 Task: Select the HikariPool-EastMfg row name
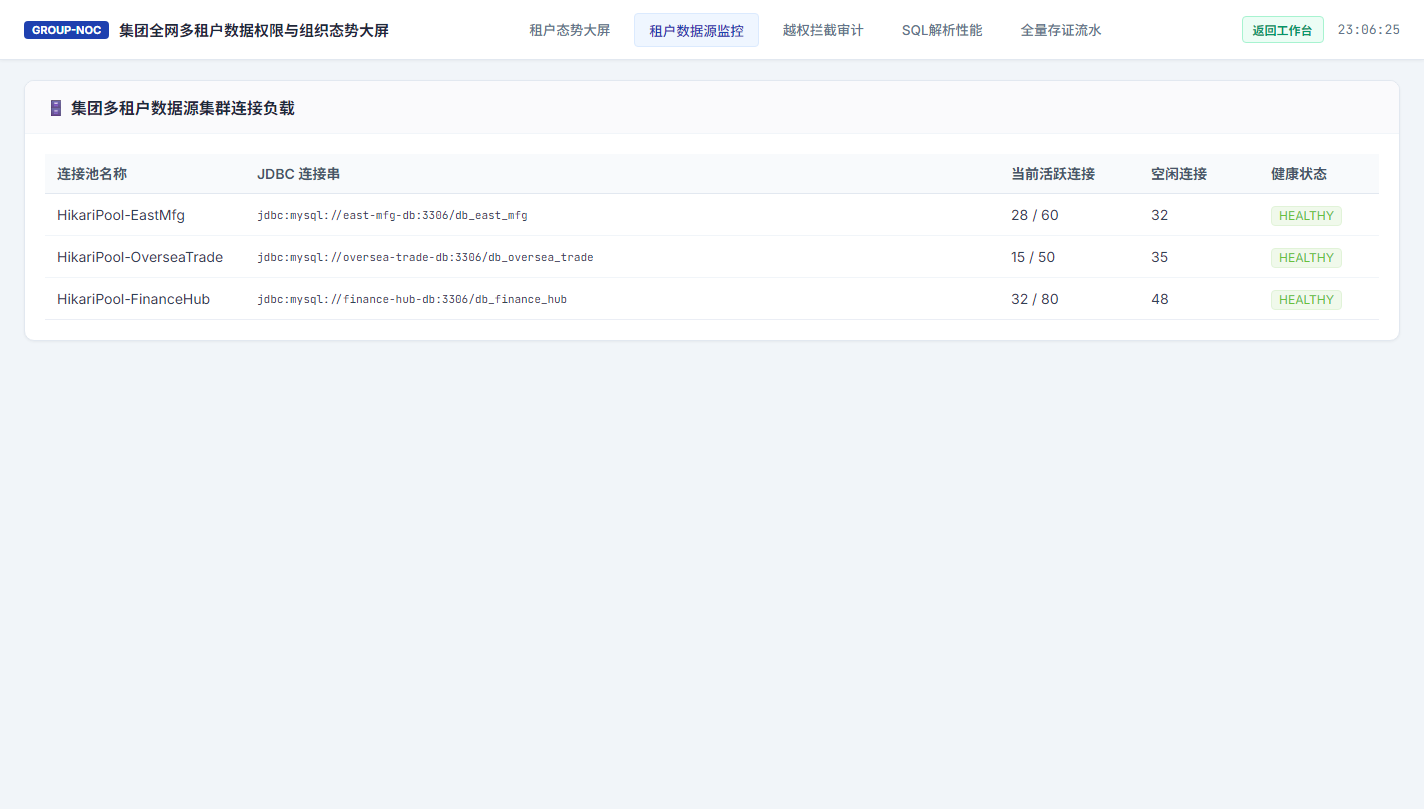pyautogui.click(x=121, y=215)
